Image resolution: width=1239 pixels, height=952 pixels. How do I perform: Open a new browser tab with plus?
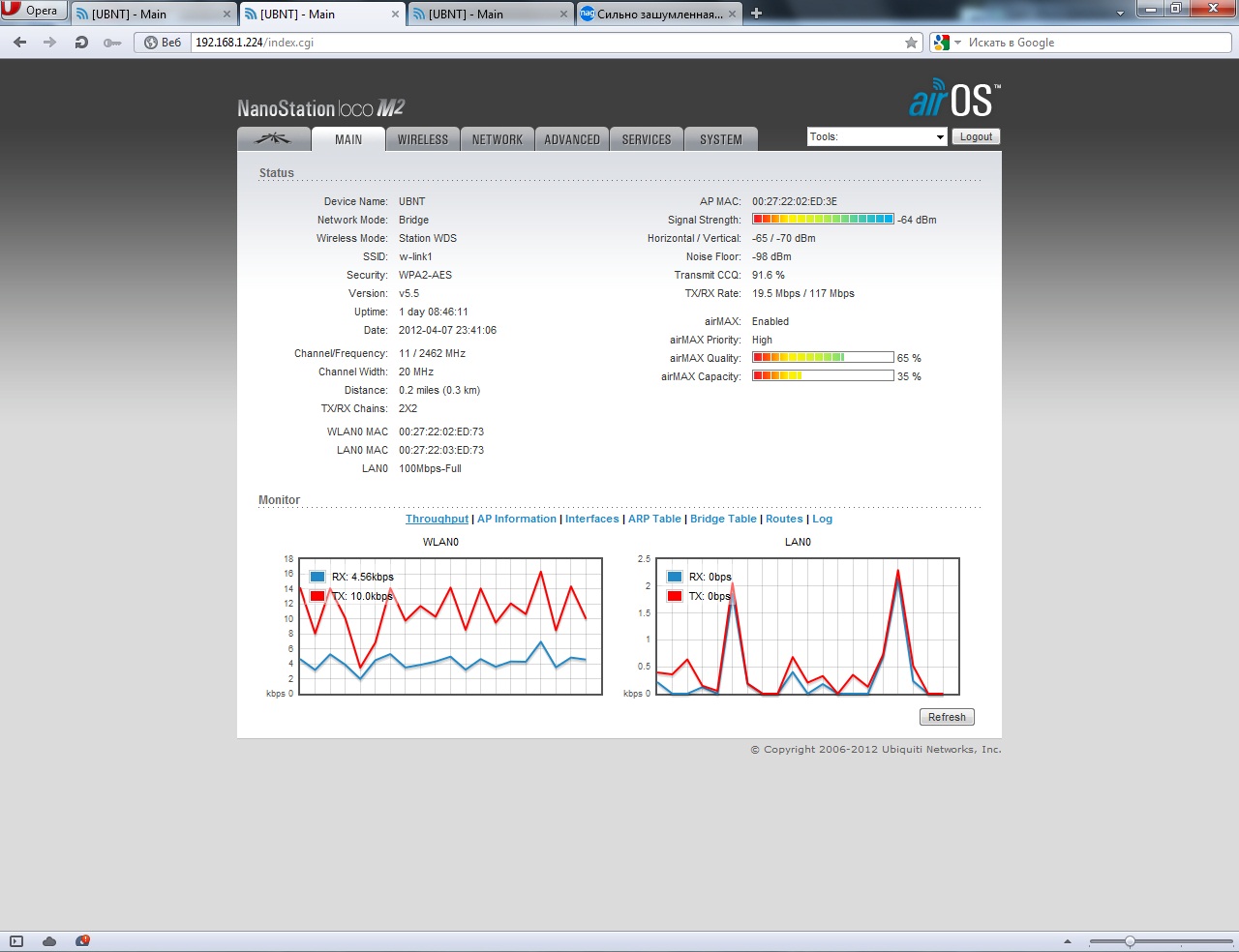point(757,14)
